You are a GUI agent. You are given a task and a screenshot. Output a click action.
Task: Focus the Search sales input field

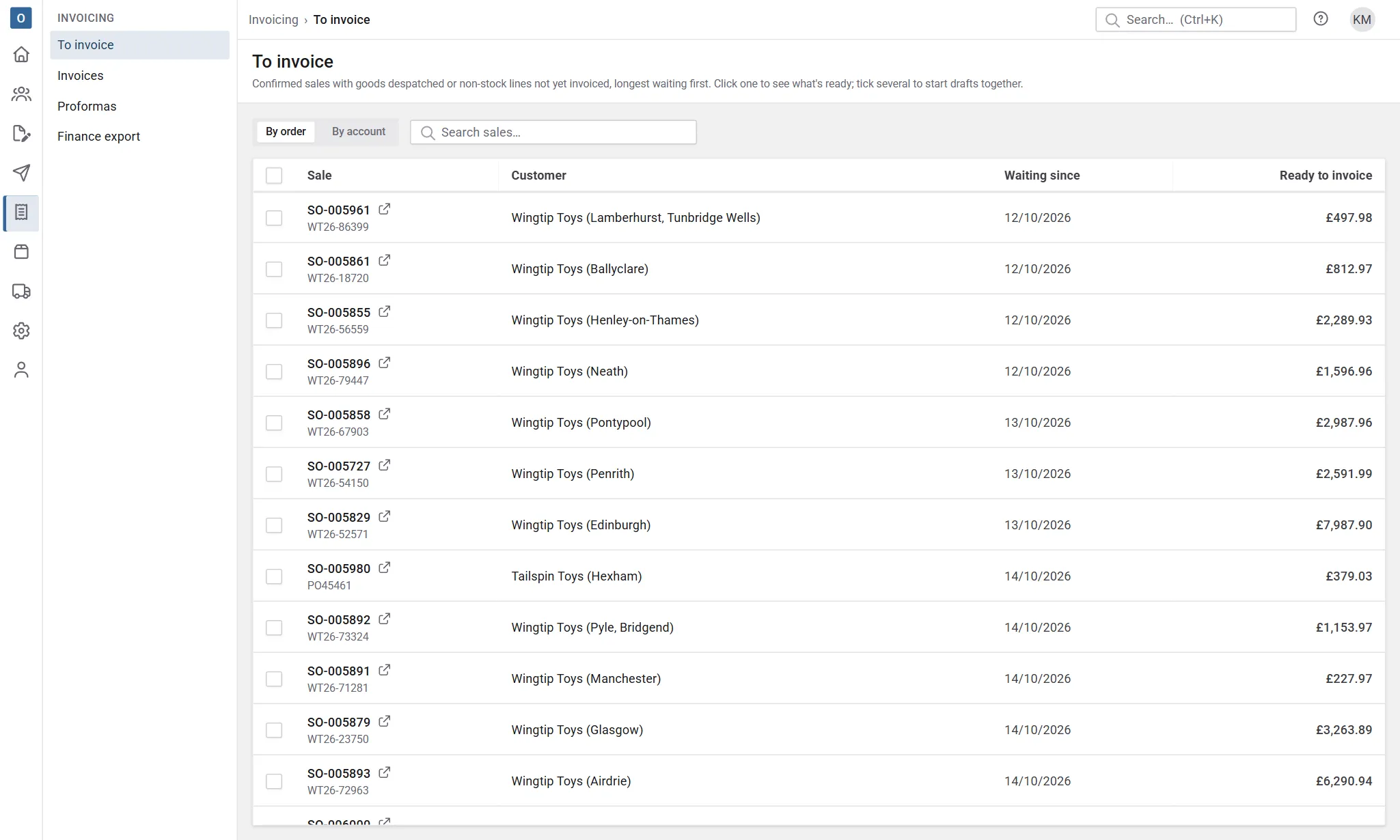tap(553, 132)
